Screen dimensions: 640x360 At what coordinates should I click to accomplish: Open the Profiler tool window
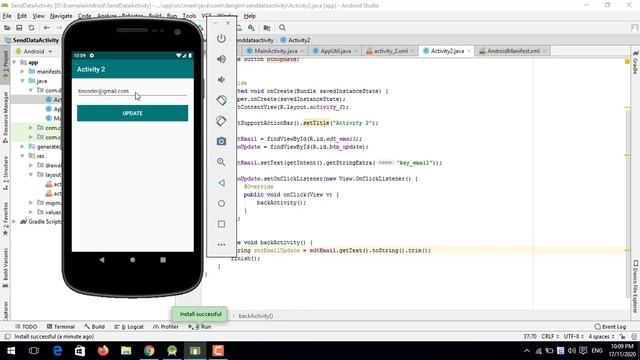166,327
